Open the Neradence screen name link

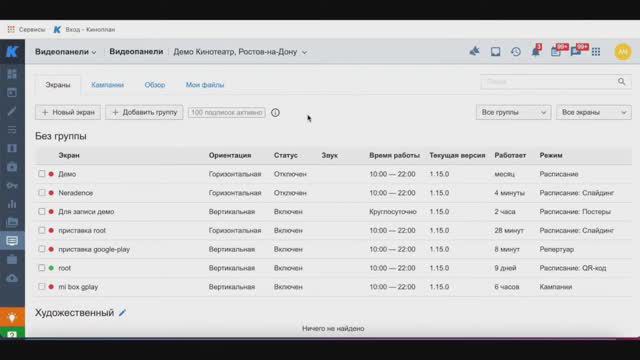(76, 193)
